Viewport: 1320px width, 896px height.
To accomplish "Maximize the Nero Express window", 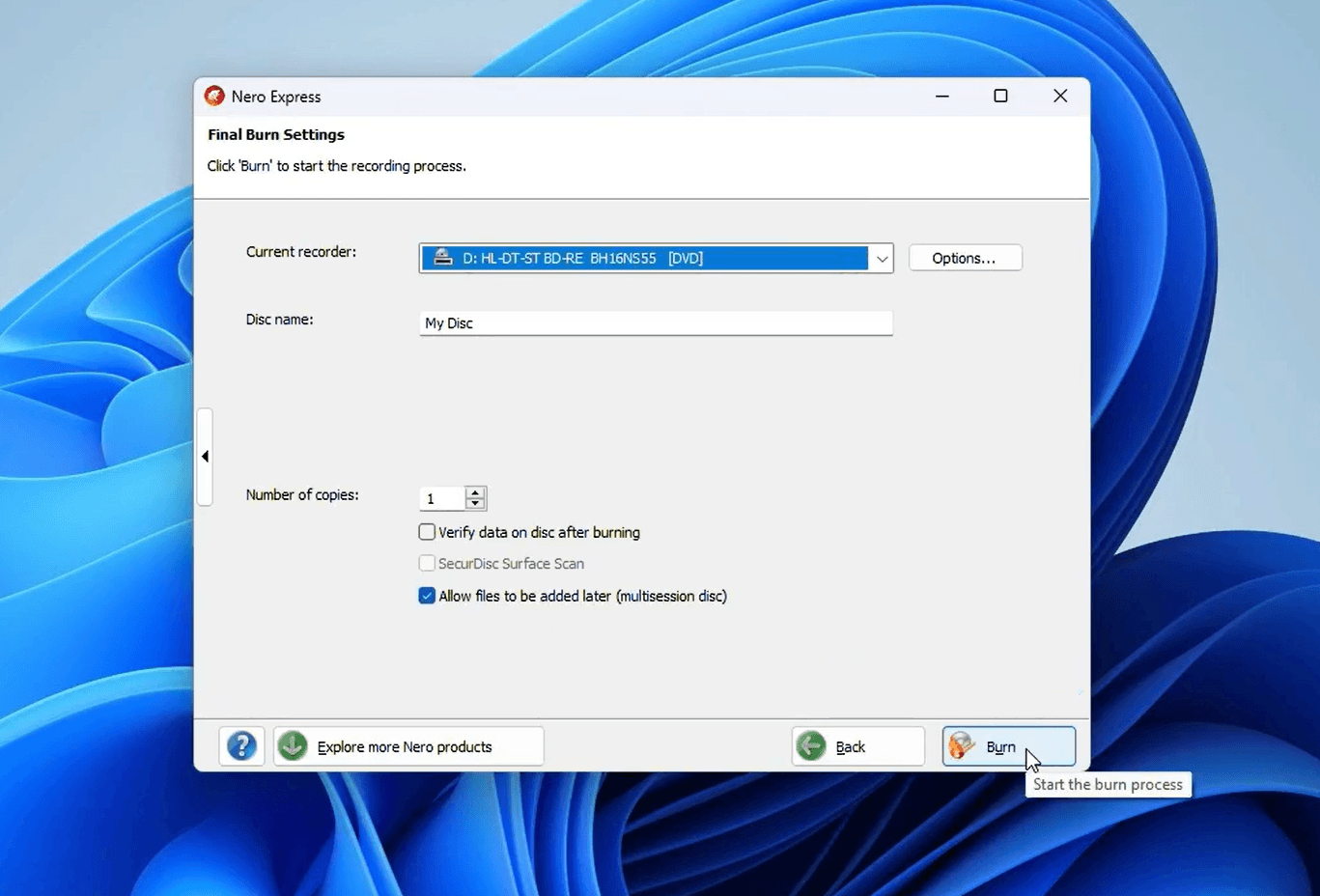I will [1000, 96].
